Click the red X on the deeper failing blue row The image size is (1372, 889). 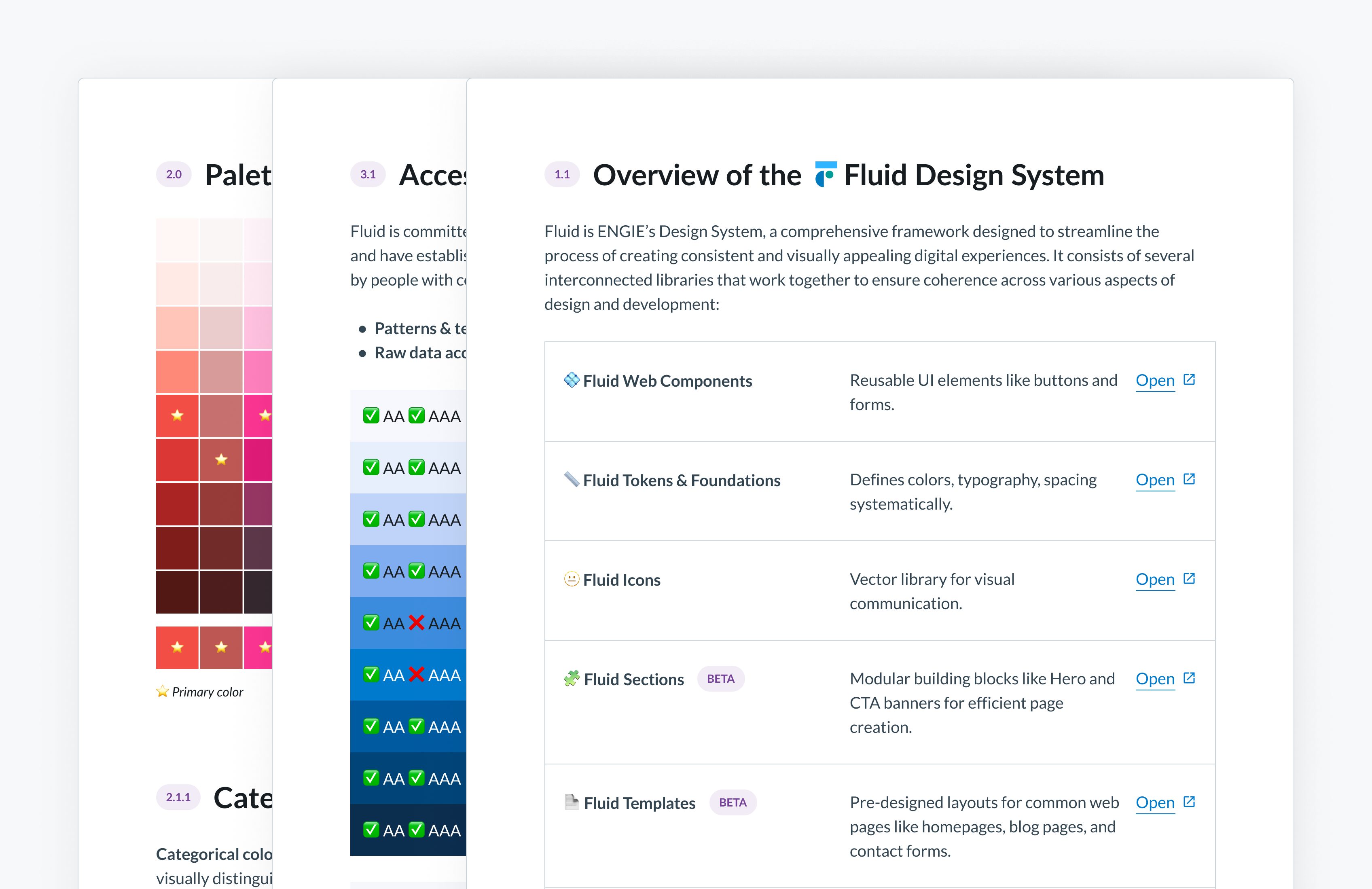416,675
